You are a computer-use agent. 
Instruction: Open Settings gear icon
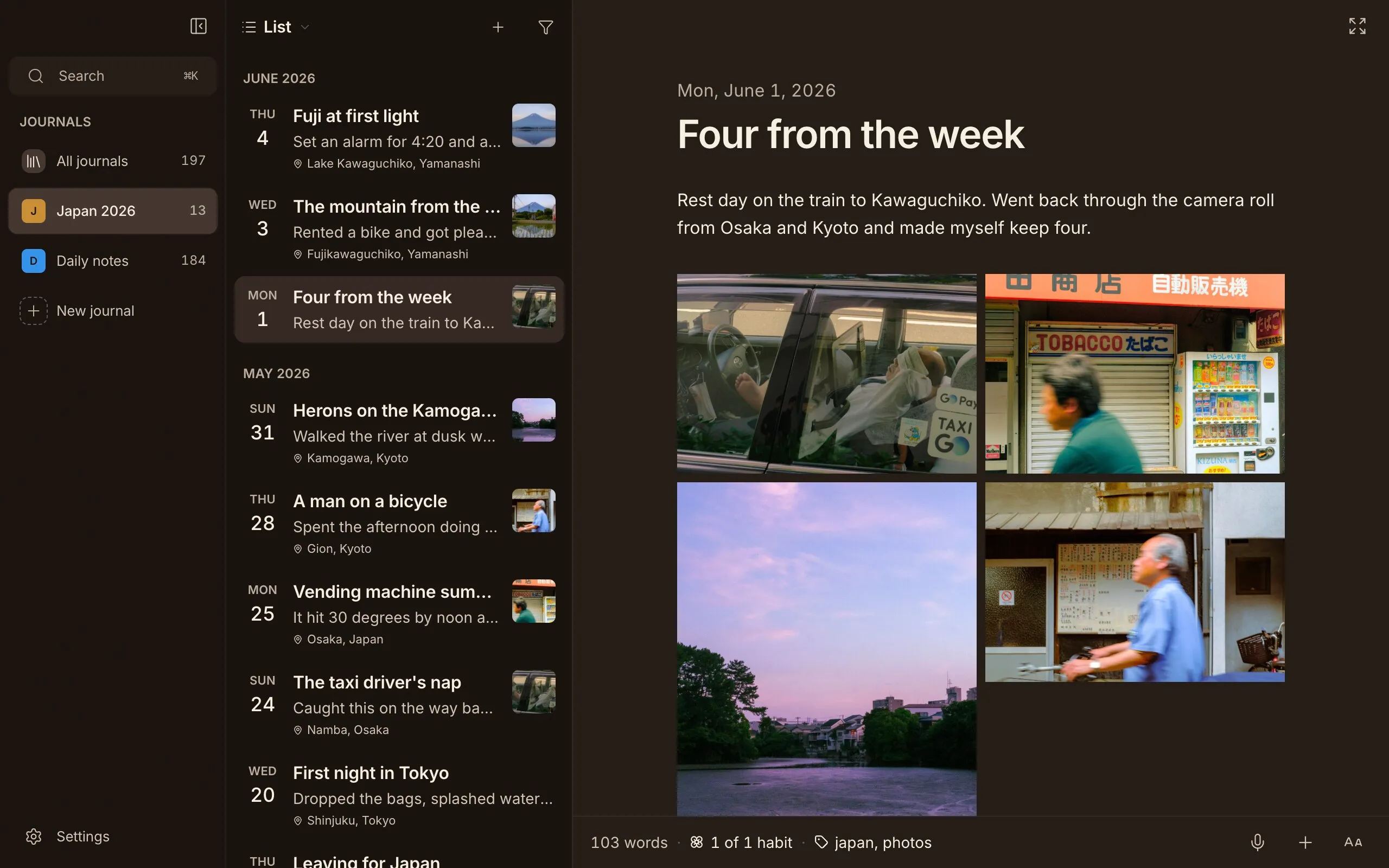click(34, 837)
